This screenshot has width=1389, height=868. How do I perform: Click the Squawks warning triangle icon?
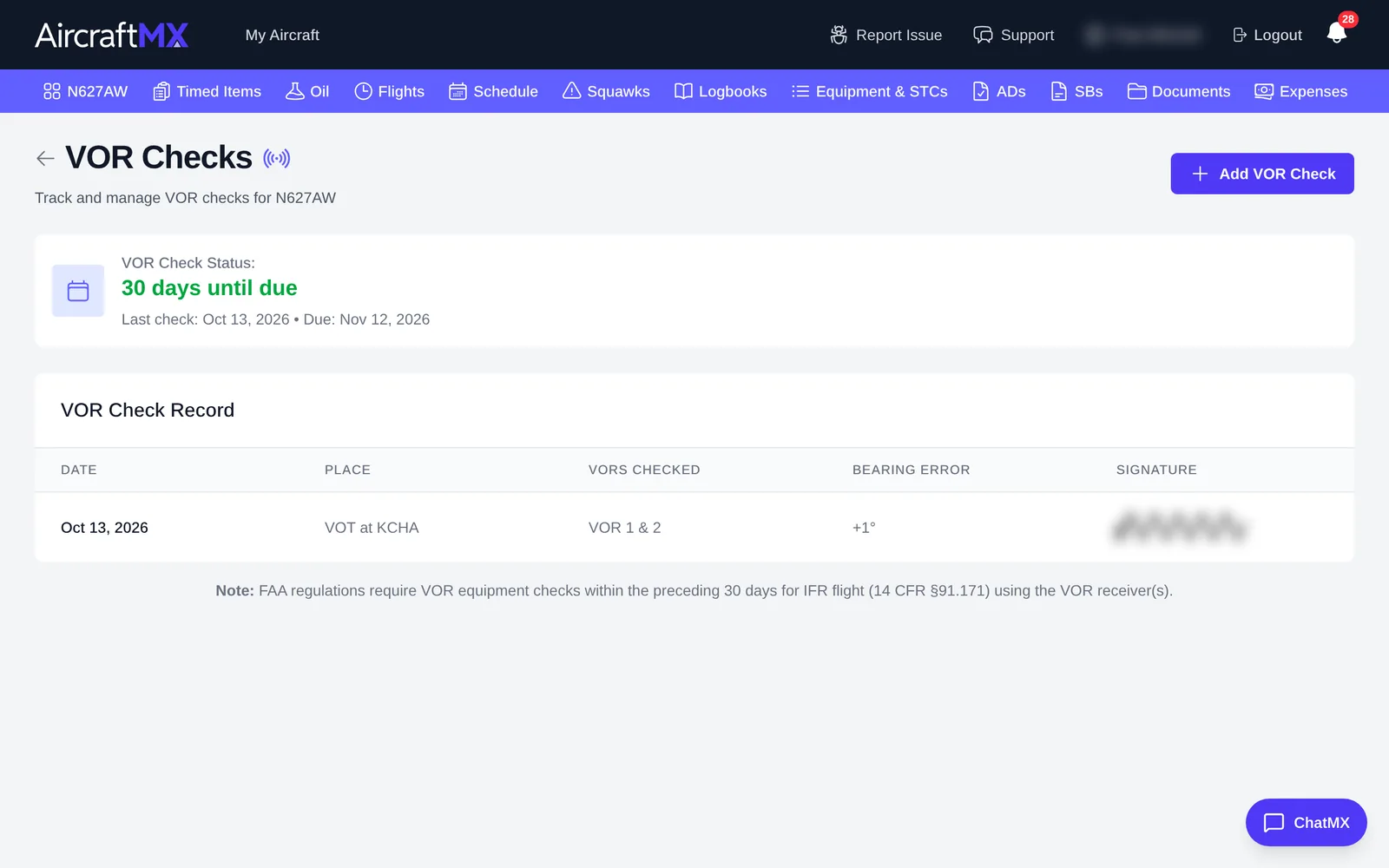click(571, 91)
